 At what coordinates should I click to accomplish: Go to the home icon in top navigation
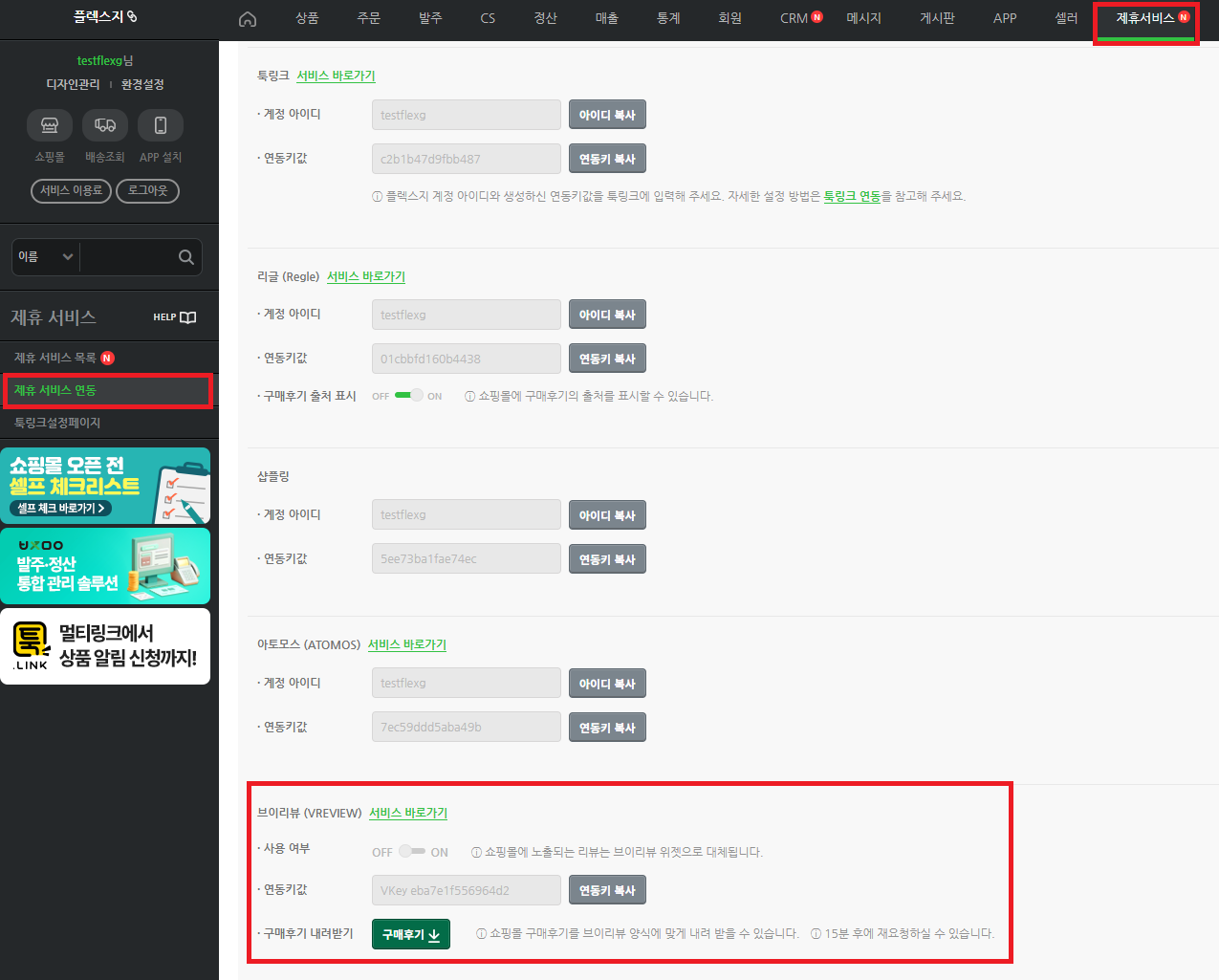tap(248, 19)
